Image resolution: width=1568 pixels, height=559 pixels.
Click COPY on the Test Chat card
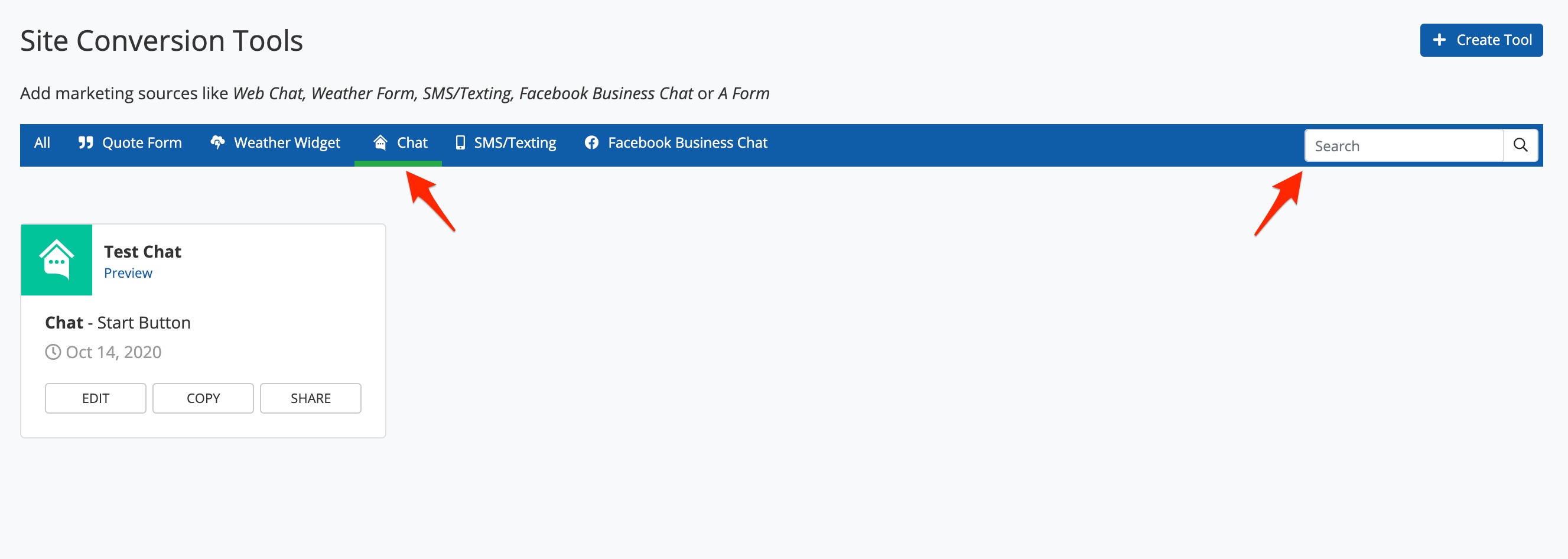pyautogui.click(x=203, y=398)
